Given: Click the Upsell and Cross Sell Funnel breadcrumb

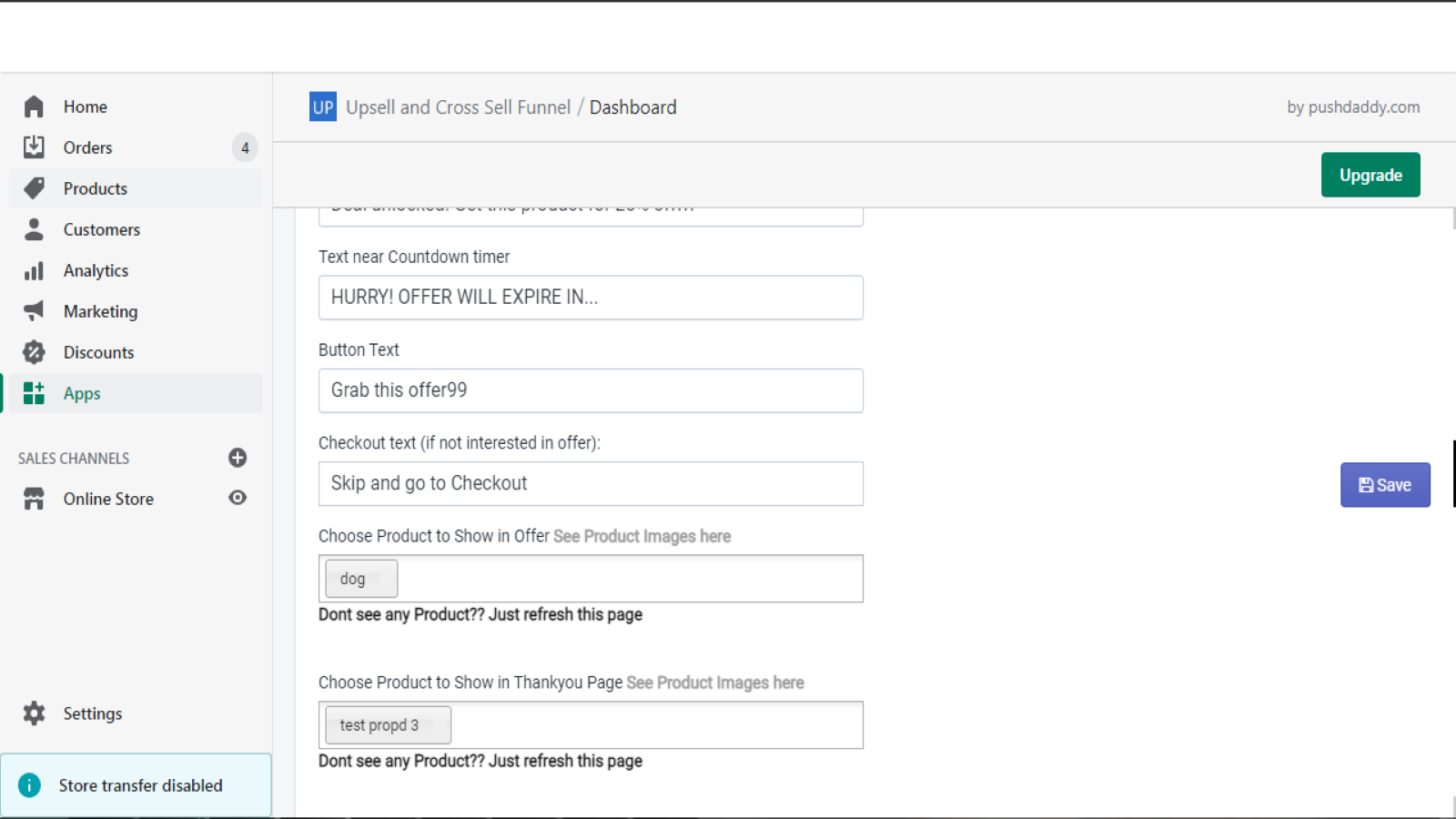Looking at the screenshot, I should click(458, 107).
